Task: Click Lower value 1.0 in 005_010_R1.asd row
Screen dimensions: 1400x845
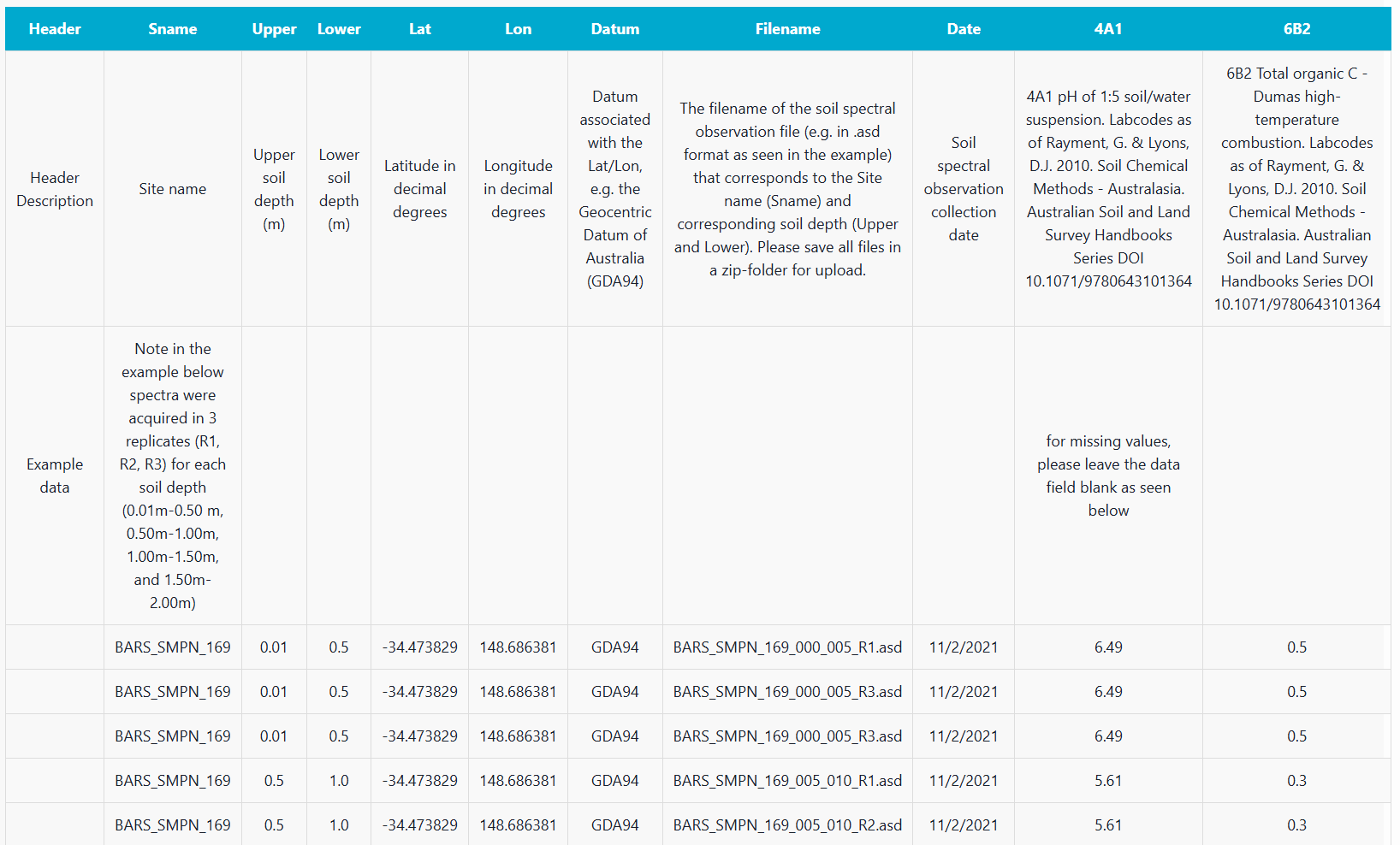Action: [x=339, y=781]
